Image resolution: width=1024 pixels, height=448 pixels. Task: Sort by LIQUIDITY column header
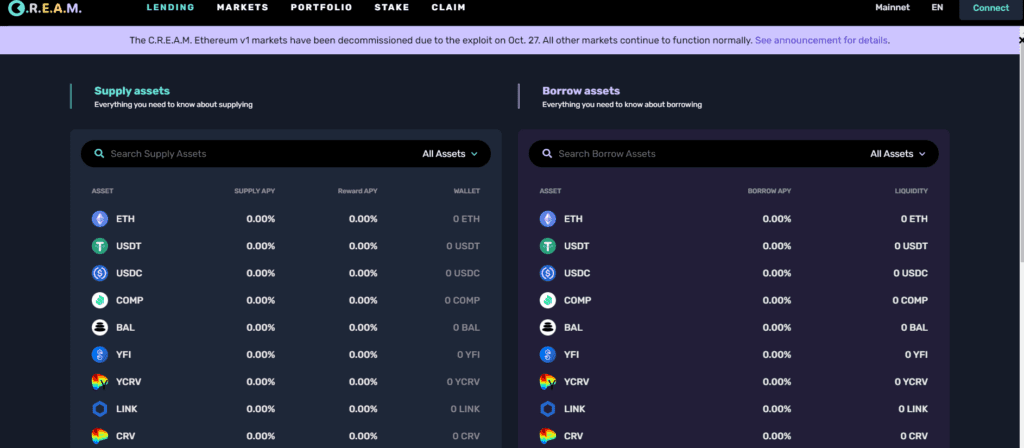tap(911, 191)
